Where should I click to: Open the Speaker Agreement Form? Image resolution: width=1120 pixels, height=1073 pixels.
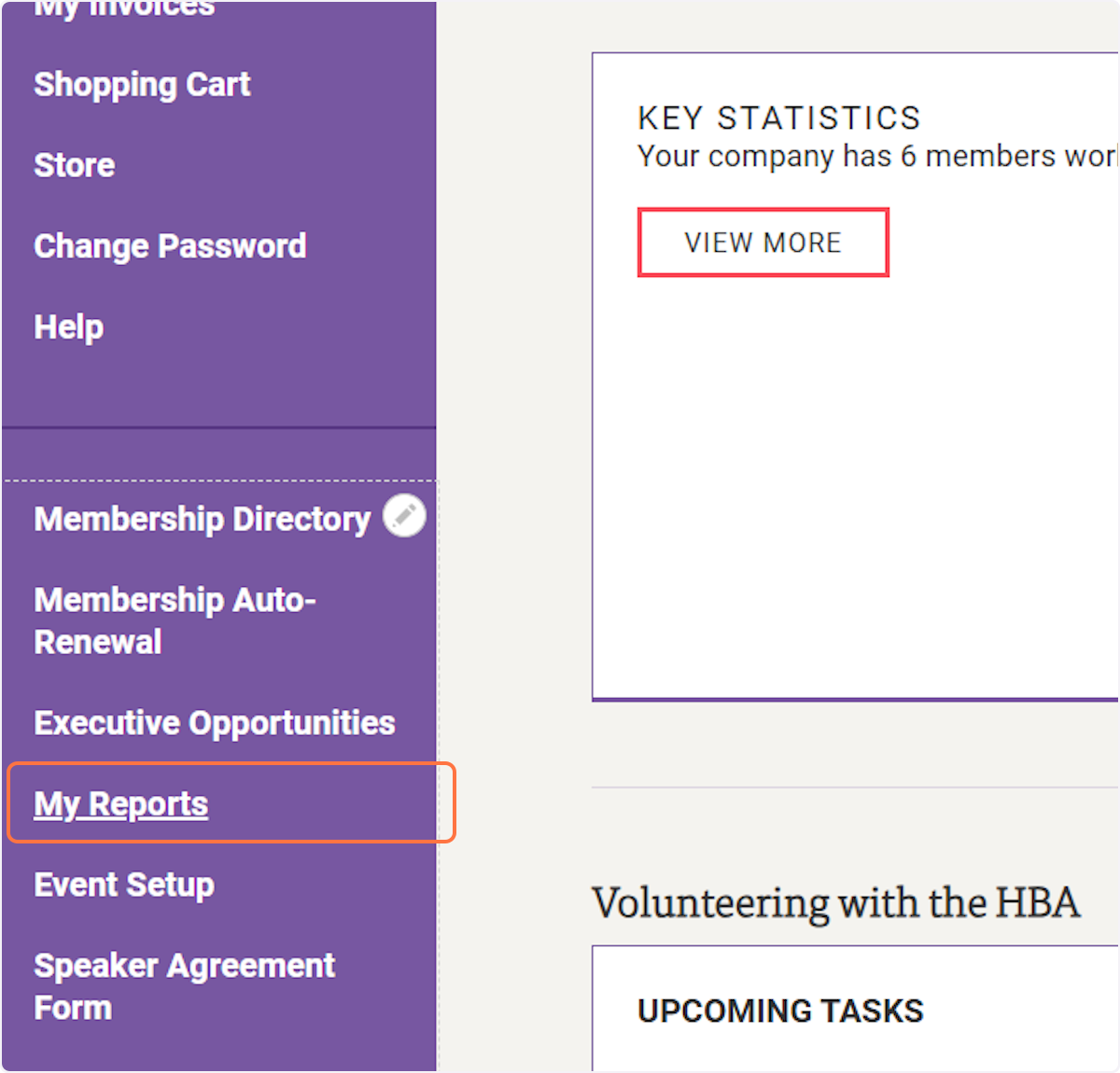tap(184, 986)
